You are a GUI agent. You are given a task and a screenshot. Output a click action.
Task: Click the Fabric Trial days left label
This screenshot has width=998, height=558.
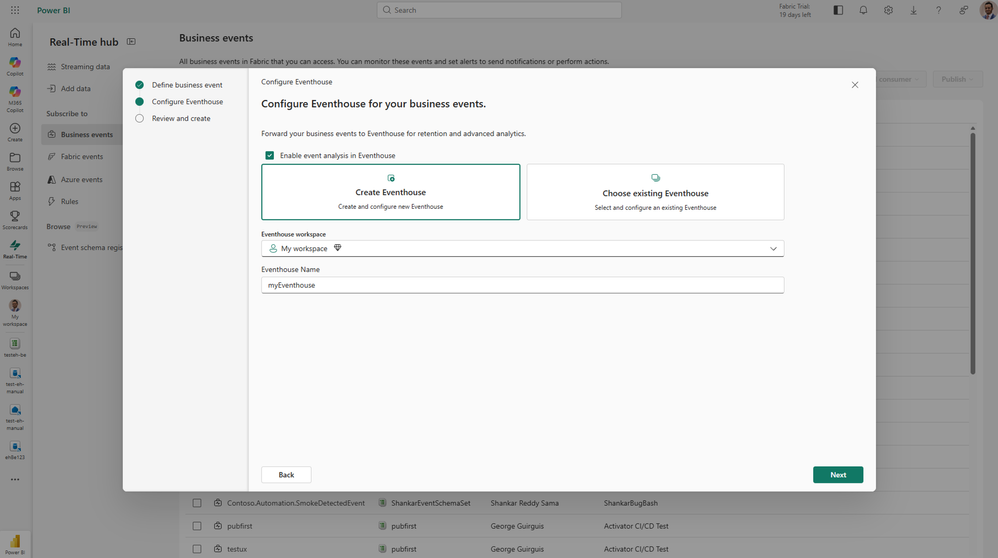[795, 11]
